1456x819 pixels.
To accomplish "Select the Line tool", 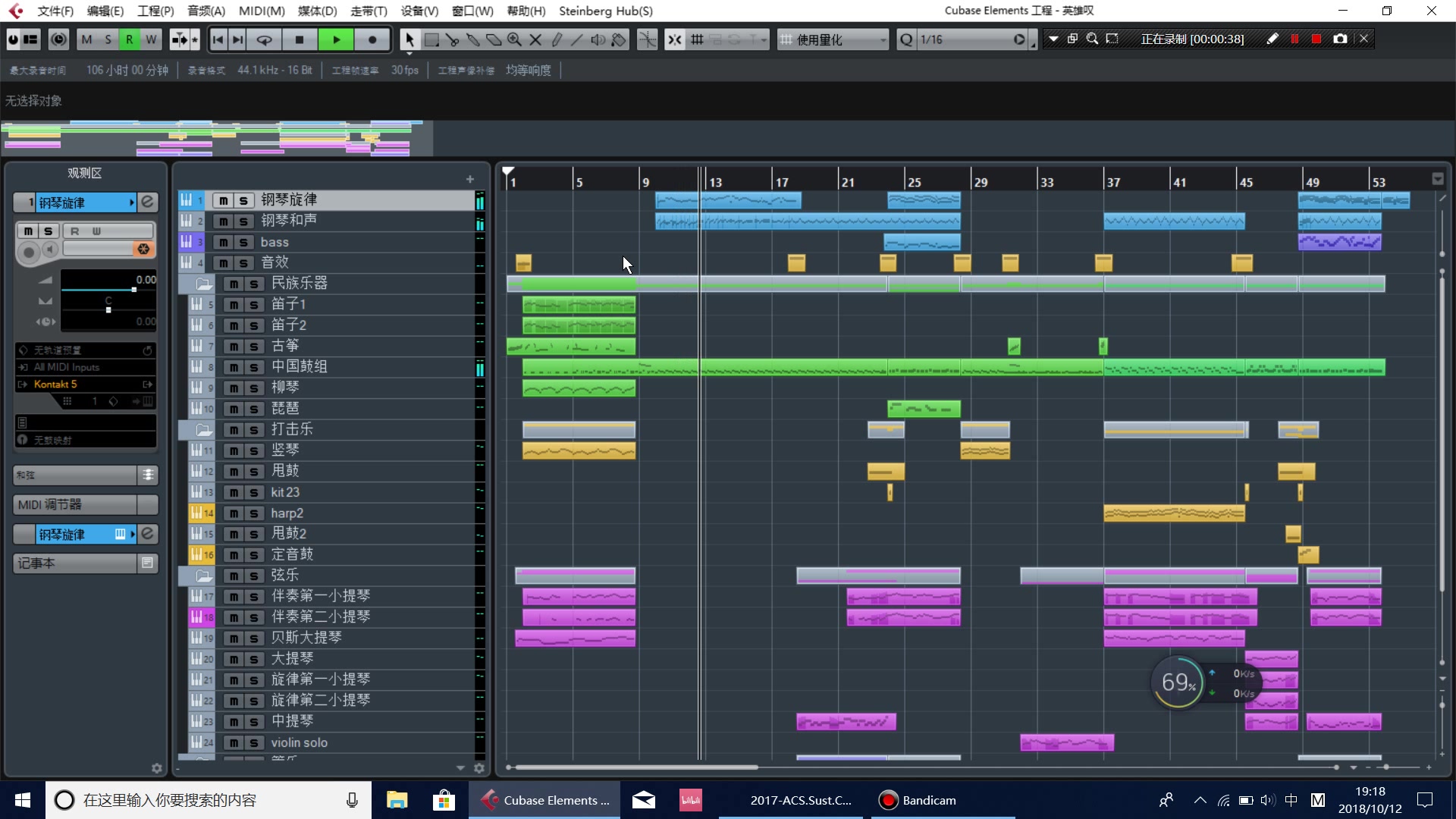I will click(x=577, y=39).
